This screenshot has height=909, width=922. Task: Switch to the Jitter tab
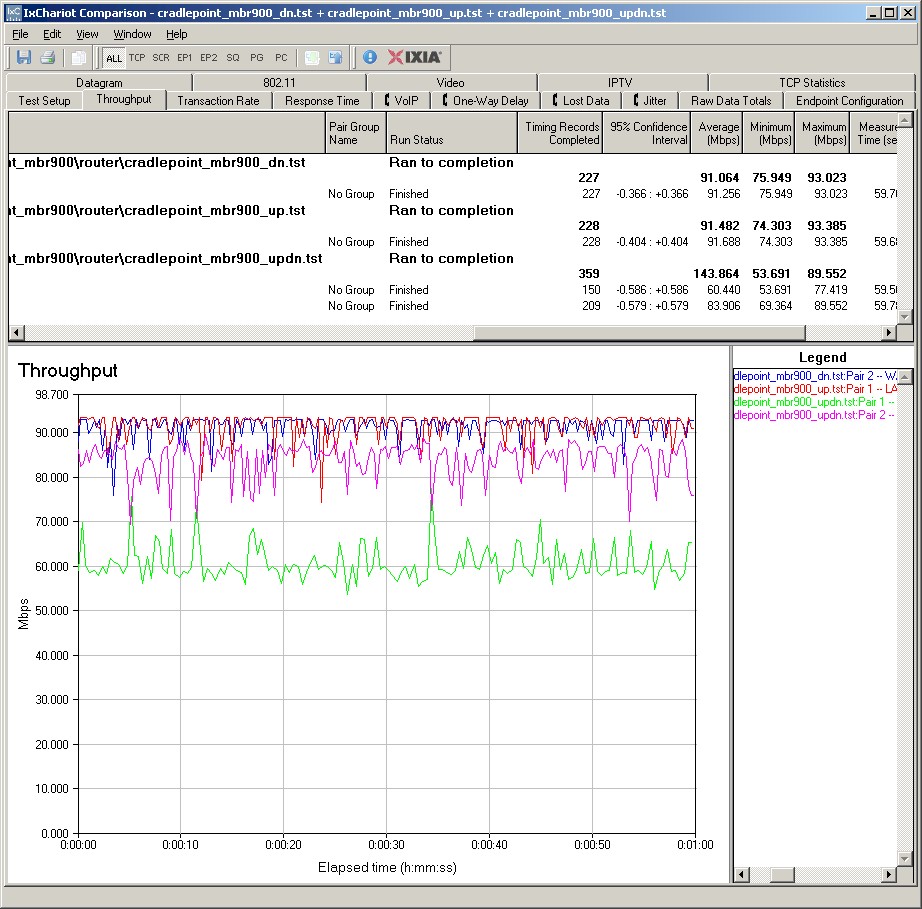click(x=650, y=101)
